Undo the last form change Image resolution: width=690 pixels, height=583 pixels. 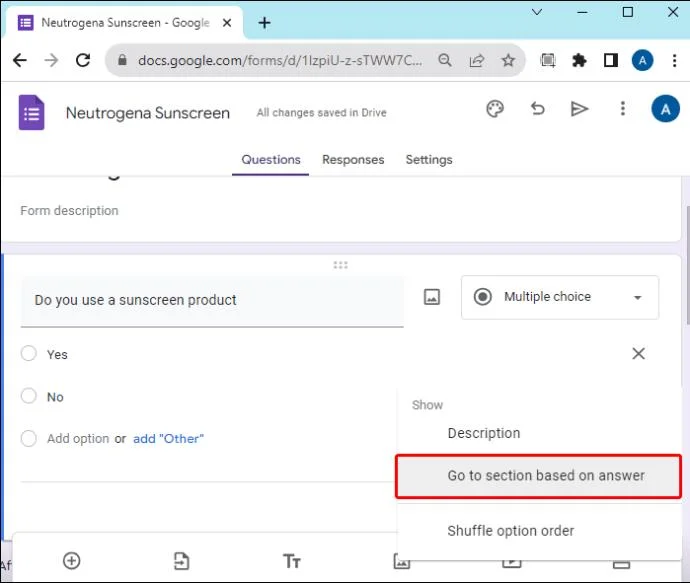(537, 109)
